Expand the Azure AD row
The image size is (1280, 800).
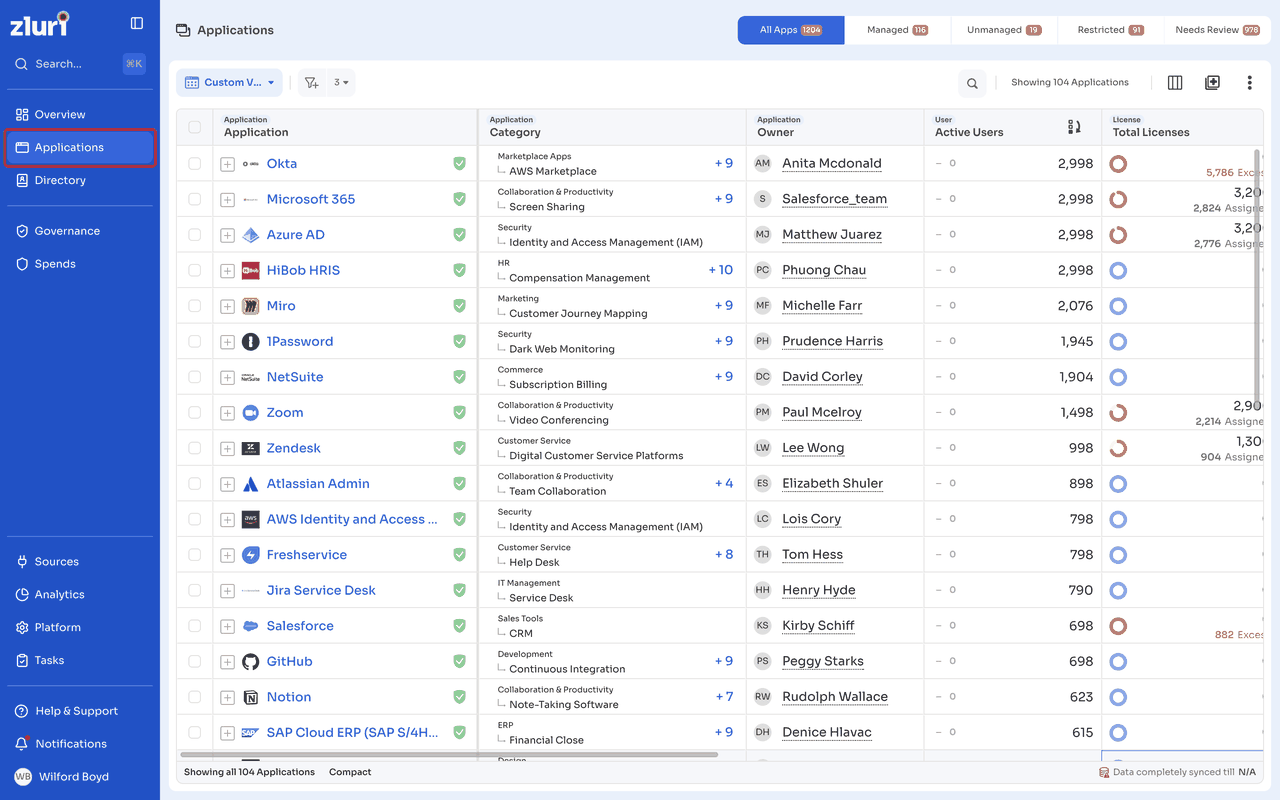(x=227, y=235)
